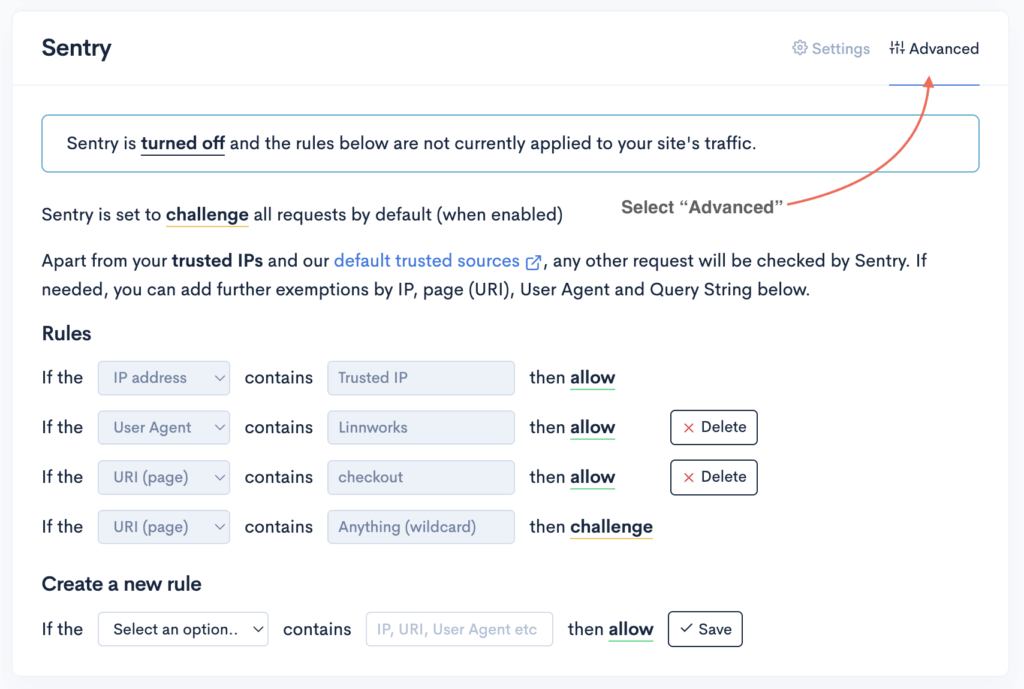
Task: Switch to the Settings tab
Action: (x=831, y=48)
